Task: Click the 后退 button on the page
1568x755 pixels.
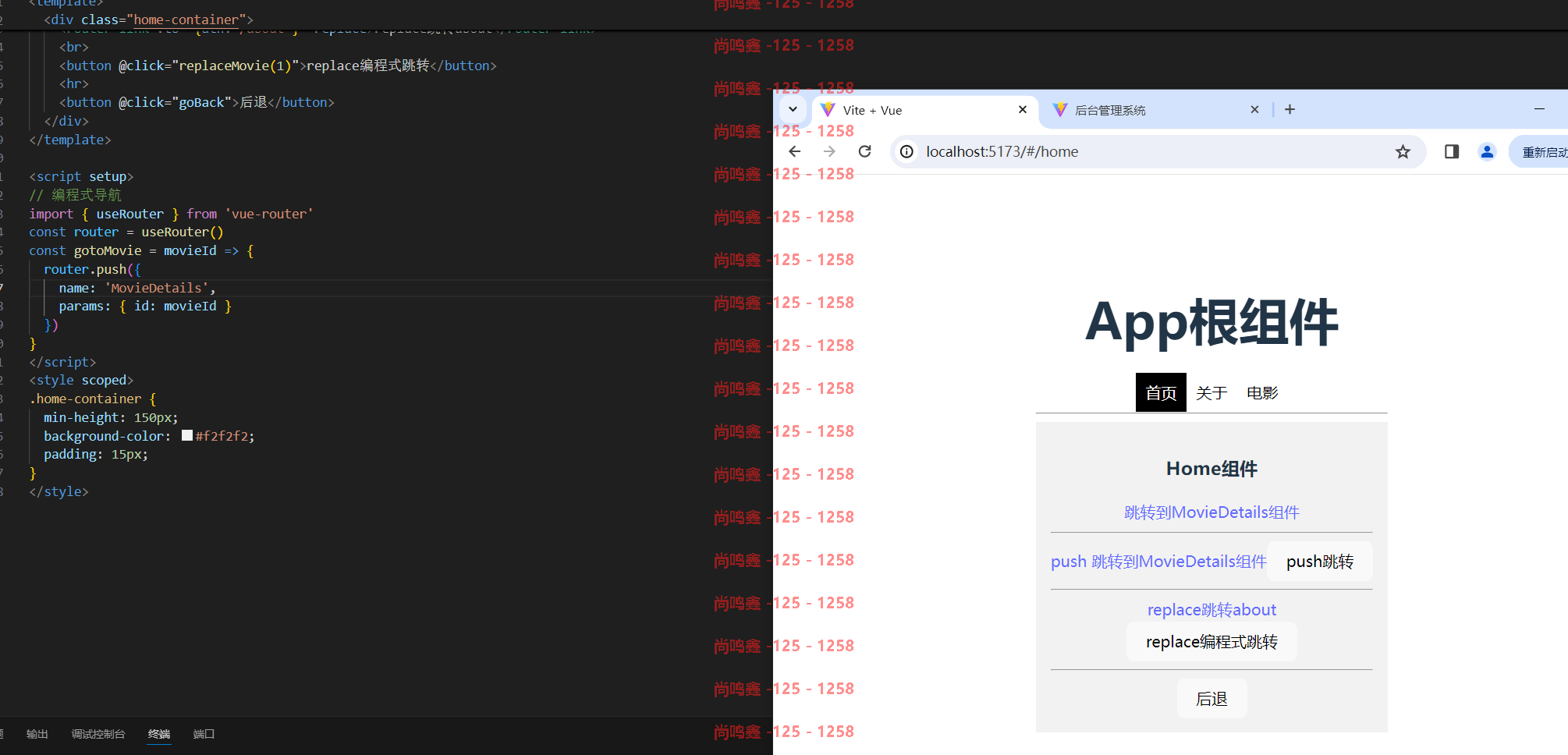Action: coord(1211,699)
